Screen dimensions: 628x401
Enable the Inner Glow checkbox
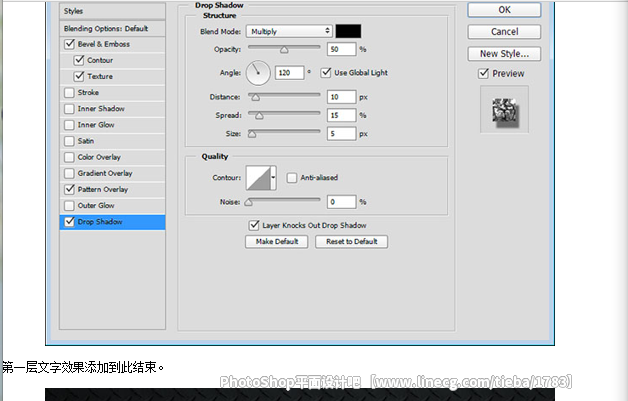[69, 125]
